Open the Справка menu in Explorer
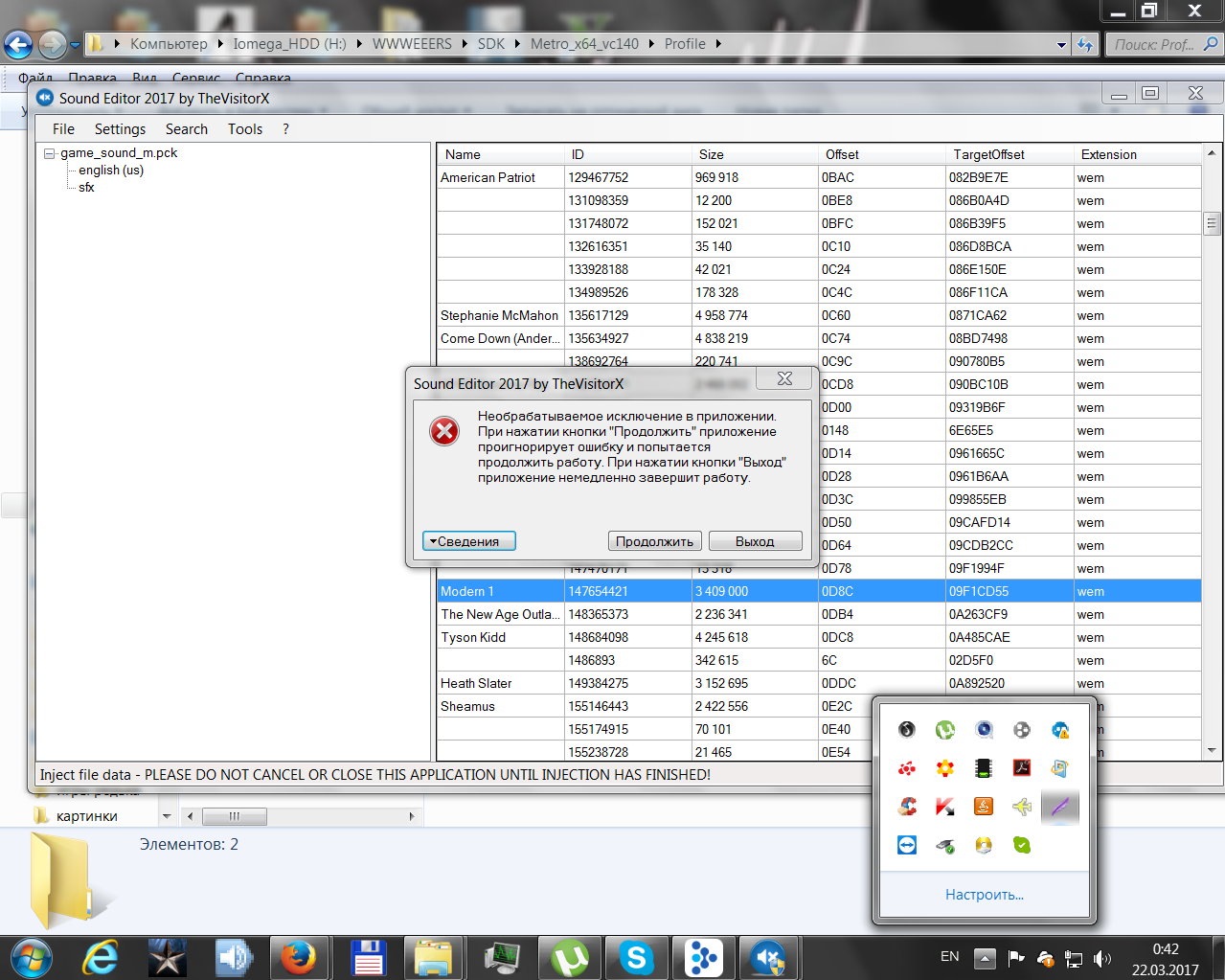 point(263,79)
